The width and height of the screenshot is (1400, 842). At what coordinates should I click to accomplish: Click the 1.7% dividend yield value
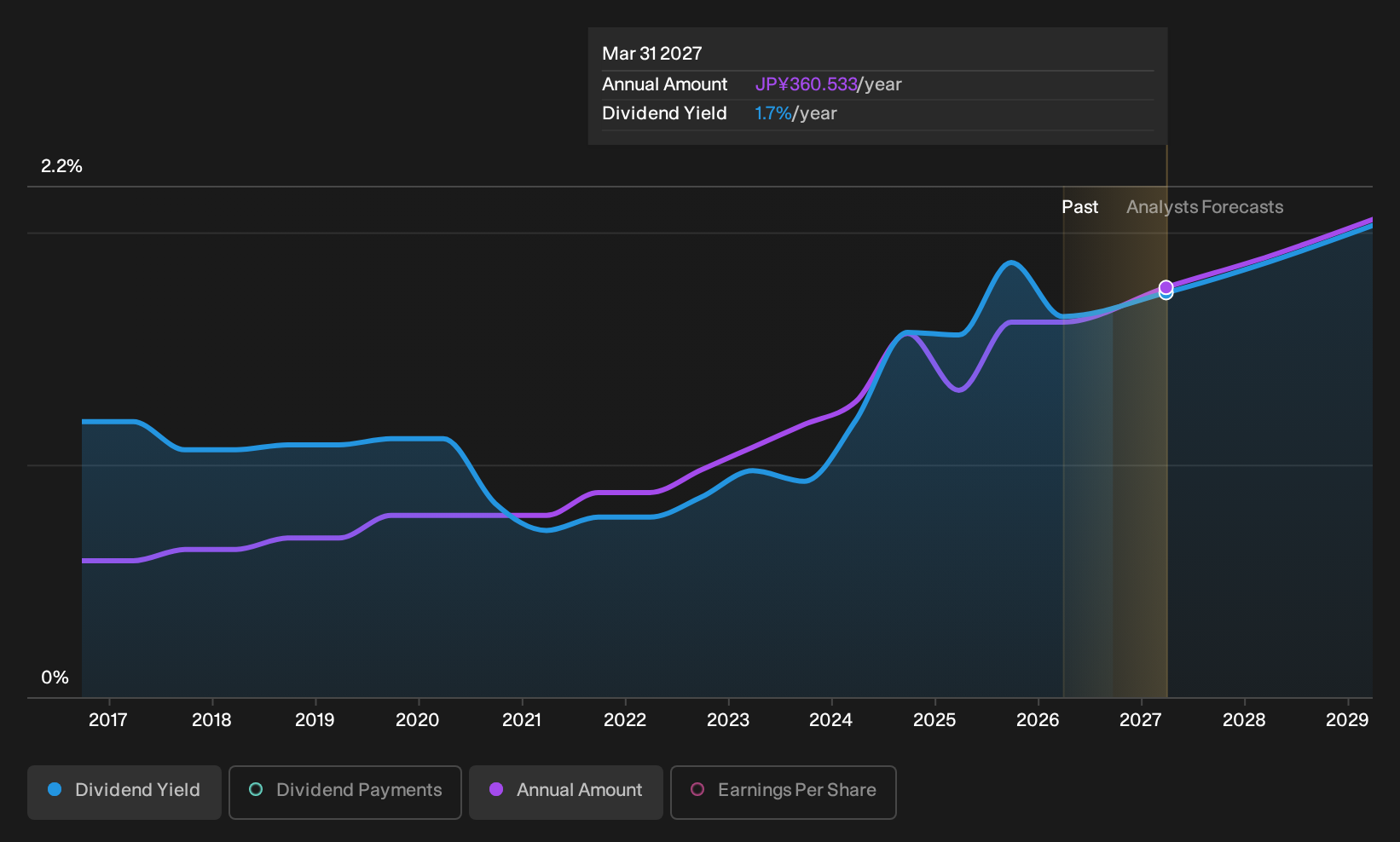coord(773,113)
